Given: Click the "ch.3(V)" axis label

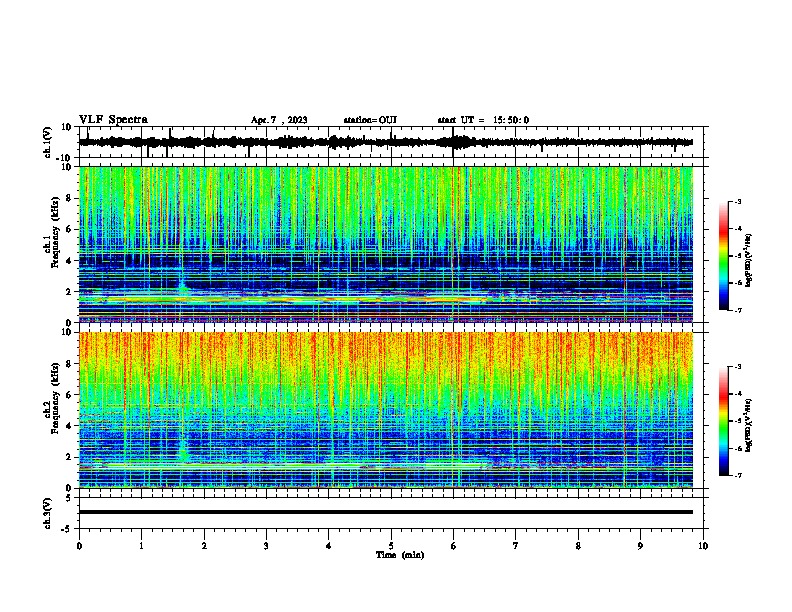Looking at the screenshot, I should pos(47,514).
